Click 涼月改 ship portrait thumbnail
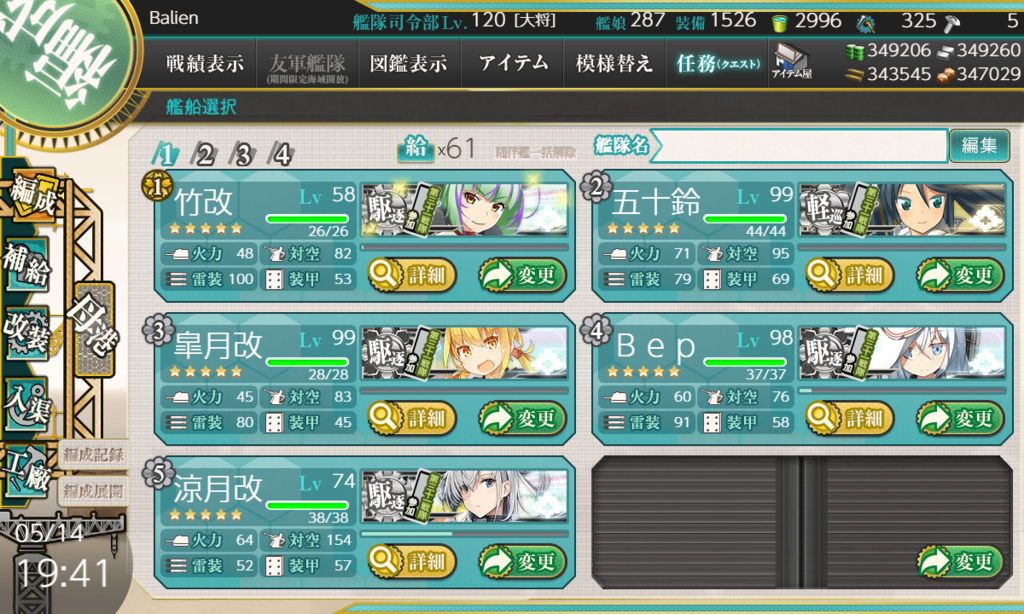 coord(464,496)
